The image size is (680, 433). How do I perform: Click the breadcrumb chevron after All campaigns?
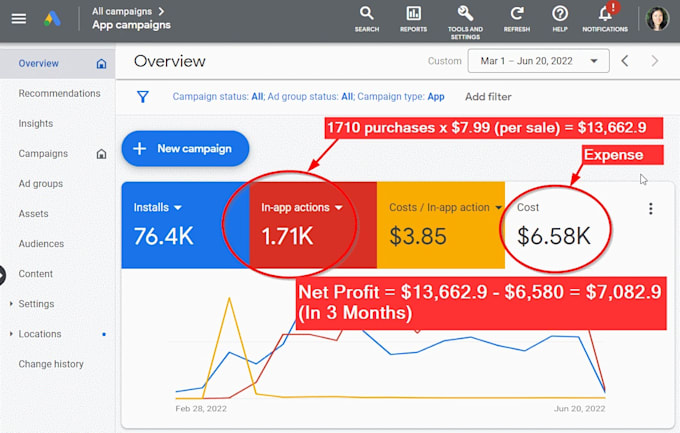pos(161,11)
